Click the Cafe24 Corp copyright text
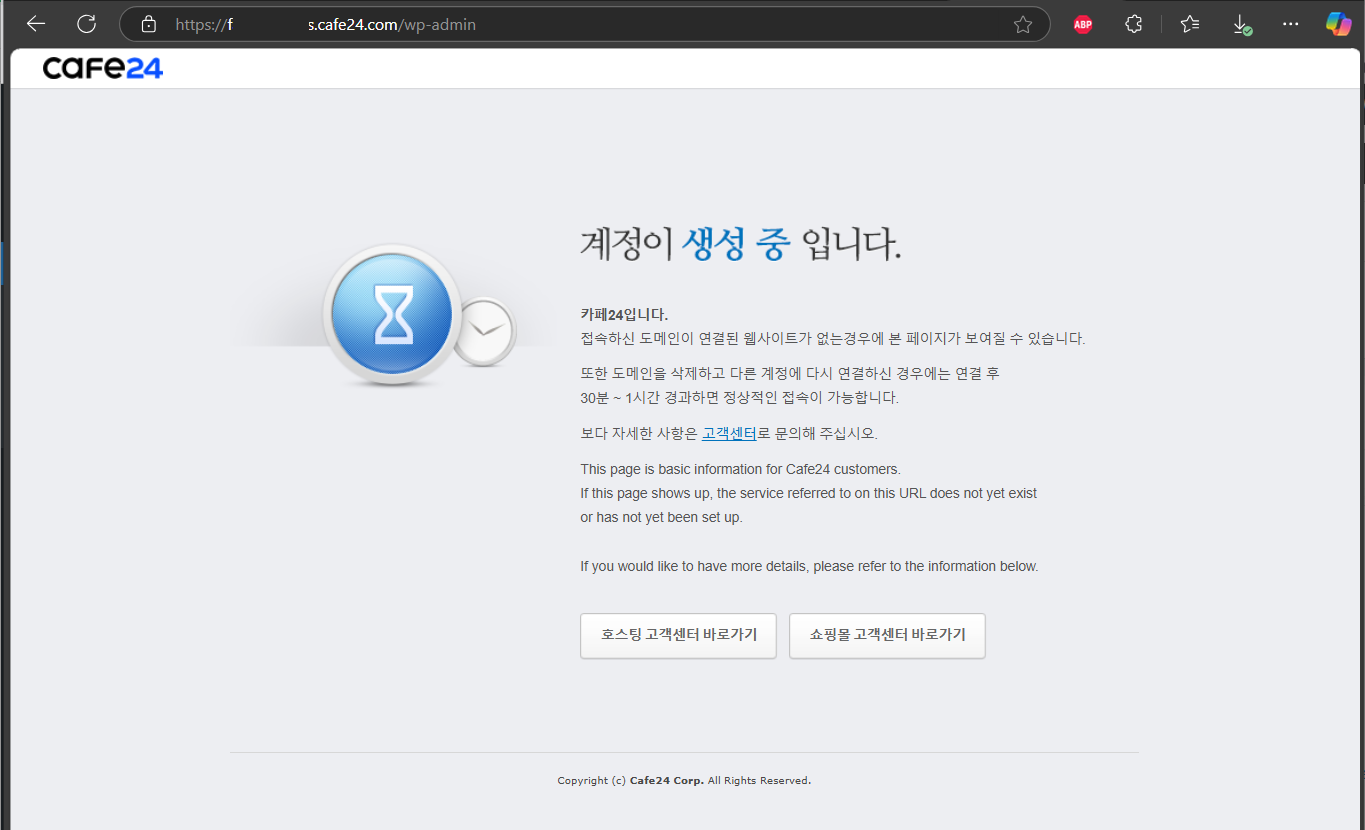The image size is (1365, 830). (x=684, y=780)
